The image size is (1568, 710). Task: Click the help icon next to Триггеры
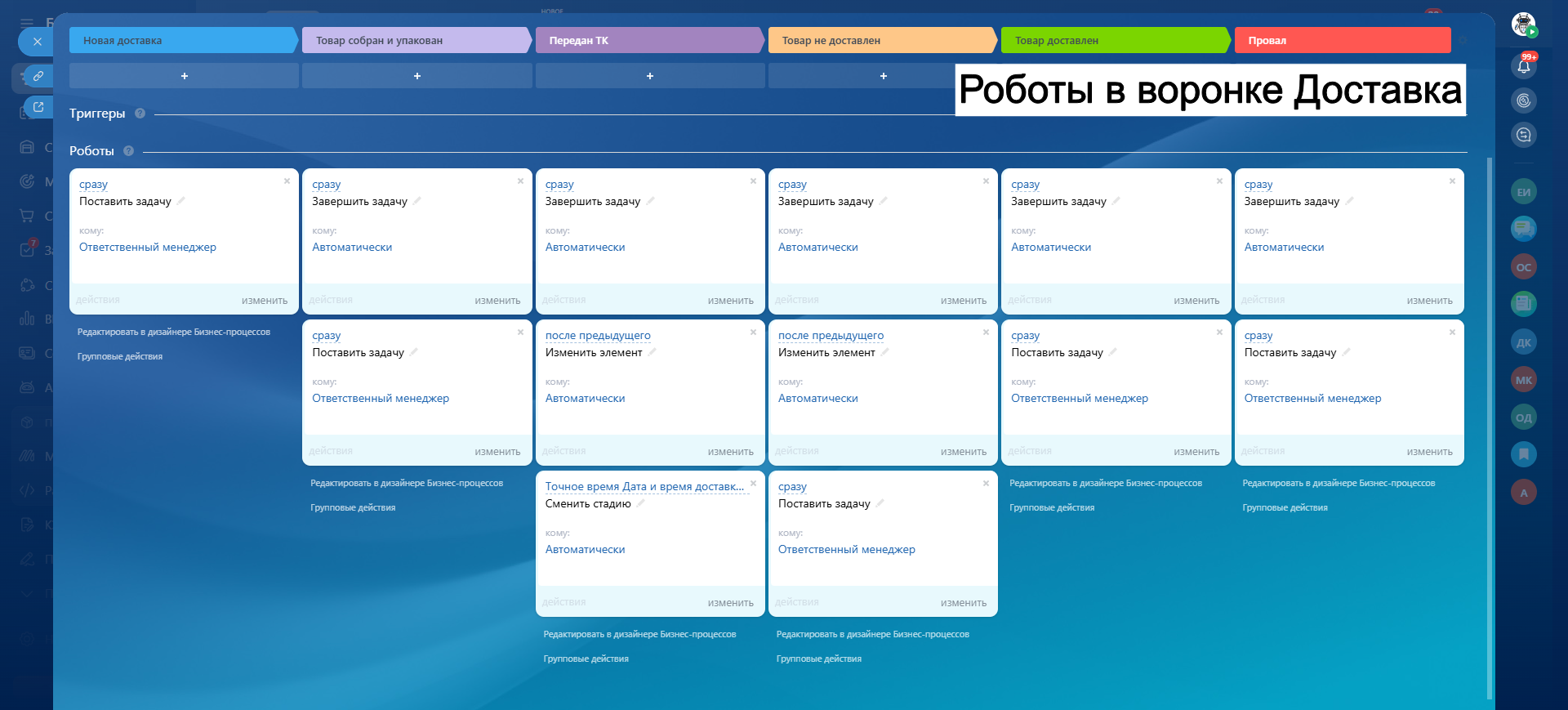pos(140,114)
